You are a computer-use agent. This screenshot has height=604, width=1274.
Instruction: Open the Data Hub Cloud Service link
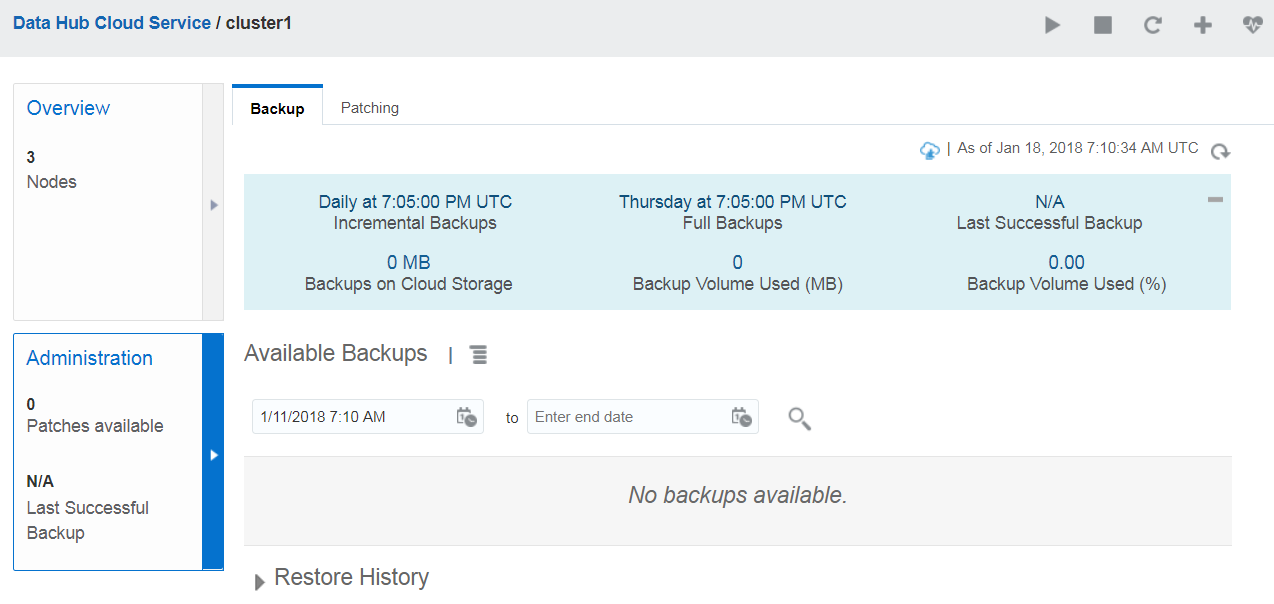pos(112,22)
